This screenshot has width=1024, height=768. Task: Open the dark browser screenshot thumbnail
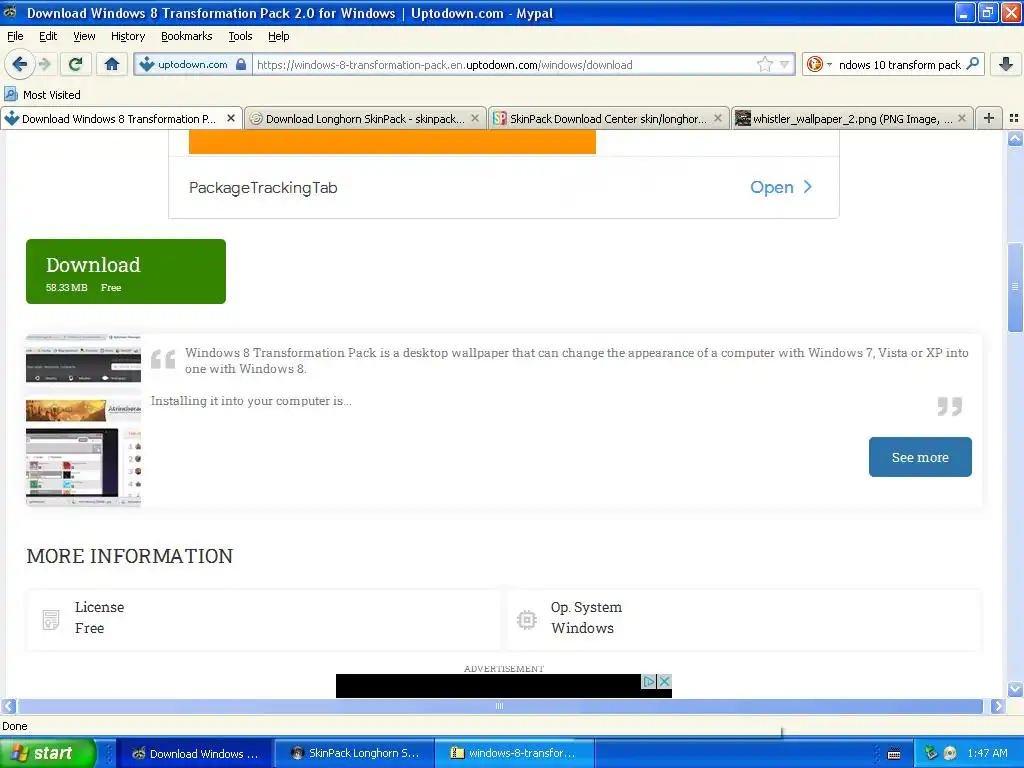pos(83,359)
